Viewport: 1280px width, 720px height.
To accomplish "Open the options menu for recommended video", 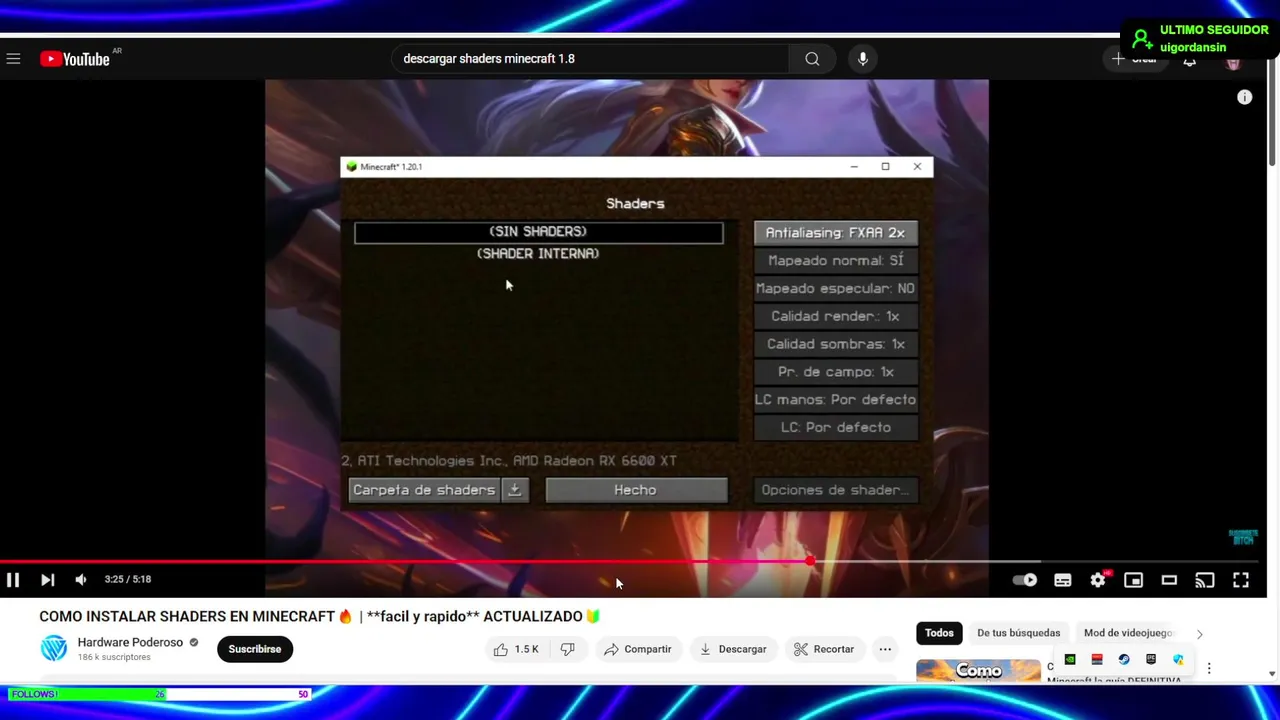I will [1209, 668].
